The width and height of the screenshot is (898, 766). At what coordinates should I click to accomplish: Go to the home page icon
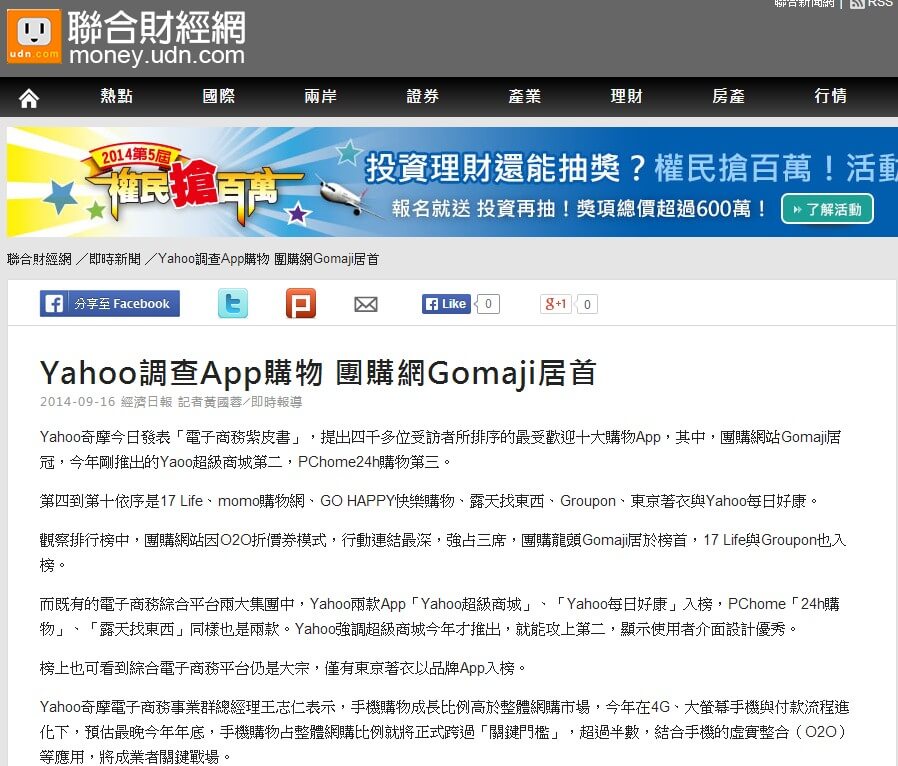[x=29, y=98]
